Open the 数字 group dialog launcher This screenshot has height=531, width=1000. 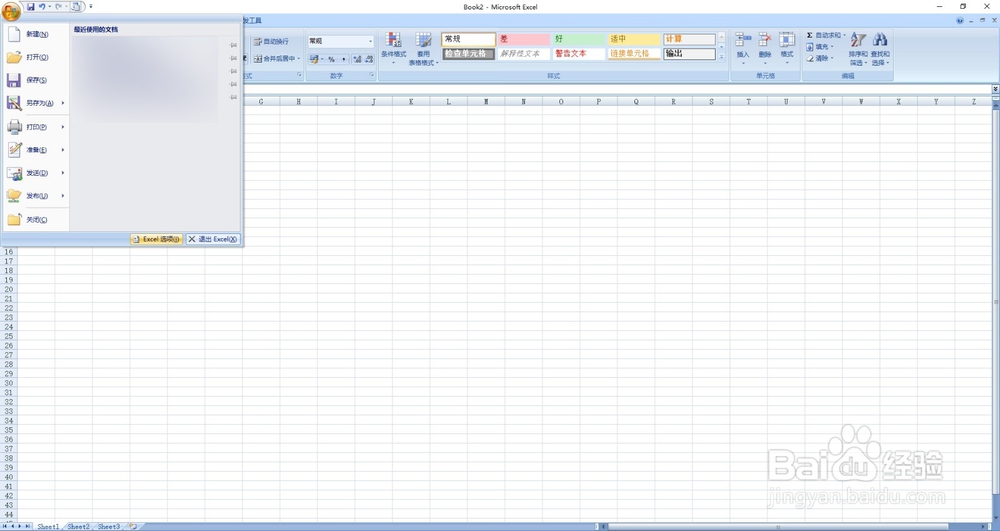pos(371,75)
